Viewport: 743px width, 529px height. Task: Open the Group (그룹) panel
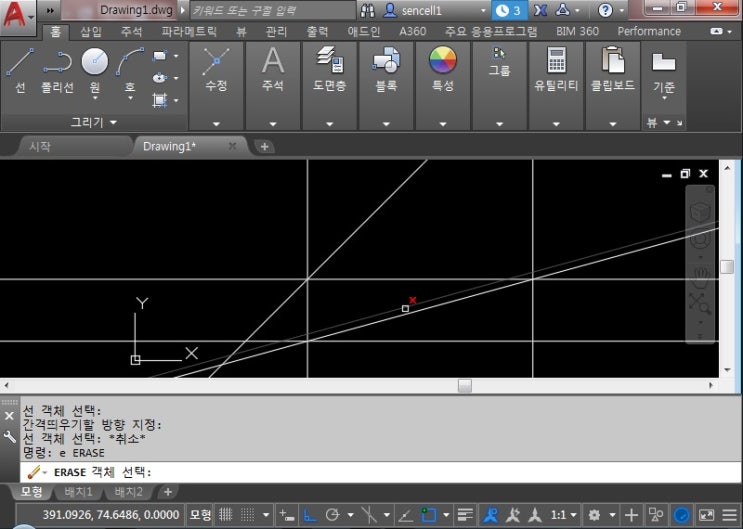pos(499,85)
